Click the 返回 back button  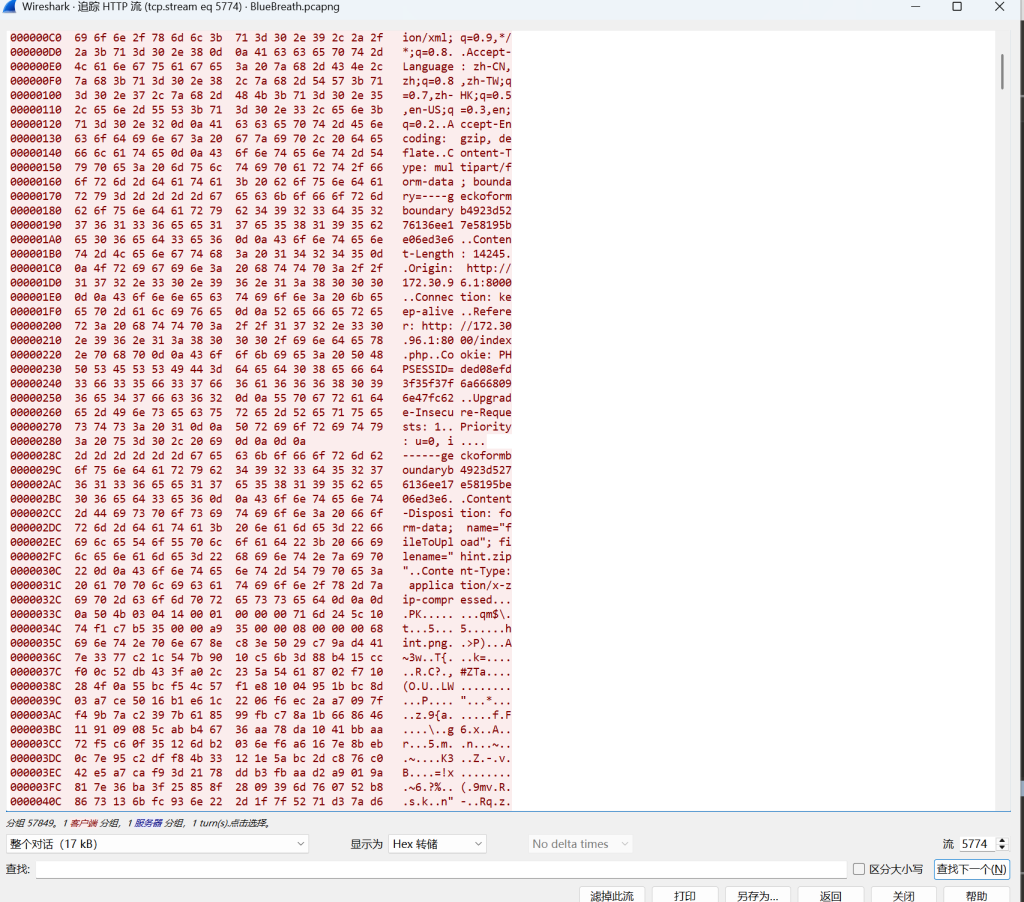[x=831, y=895]
